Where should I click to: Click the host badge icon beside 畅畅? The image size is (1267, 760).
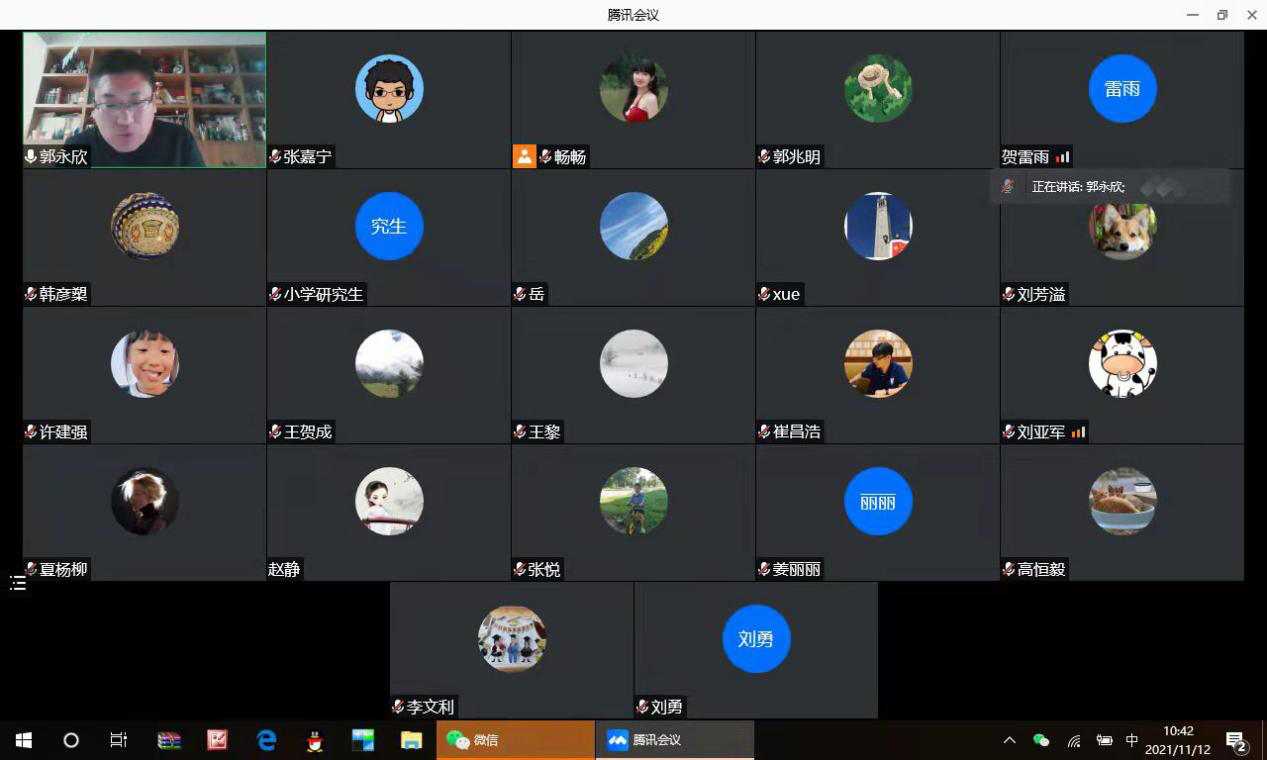(524, 156)
